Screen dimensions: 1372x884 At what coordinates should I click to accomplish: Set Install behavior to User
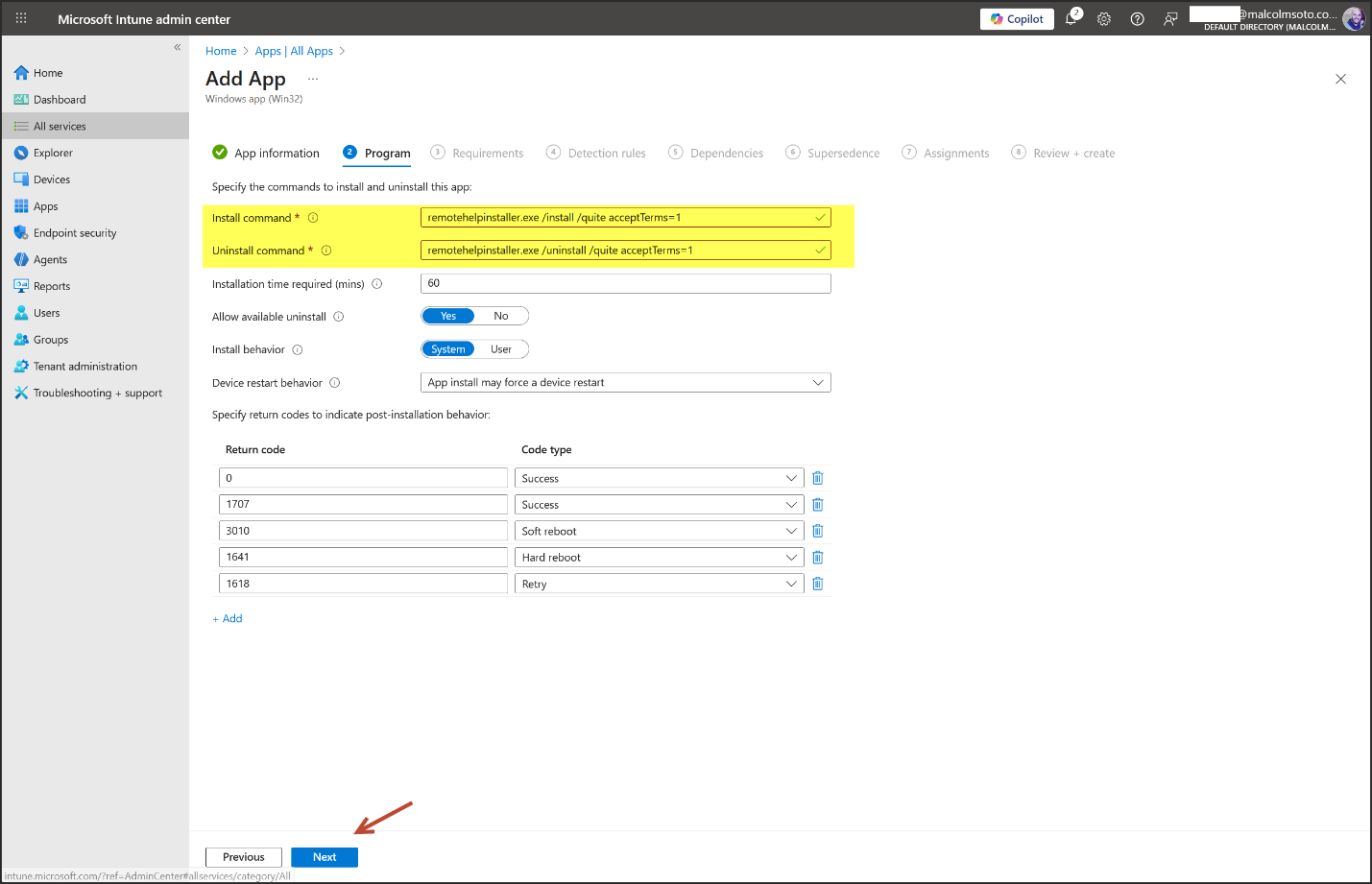coord(501,349)
